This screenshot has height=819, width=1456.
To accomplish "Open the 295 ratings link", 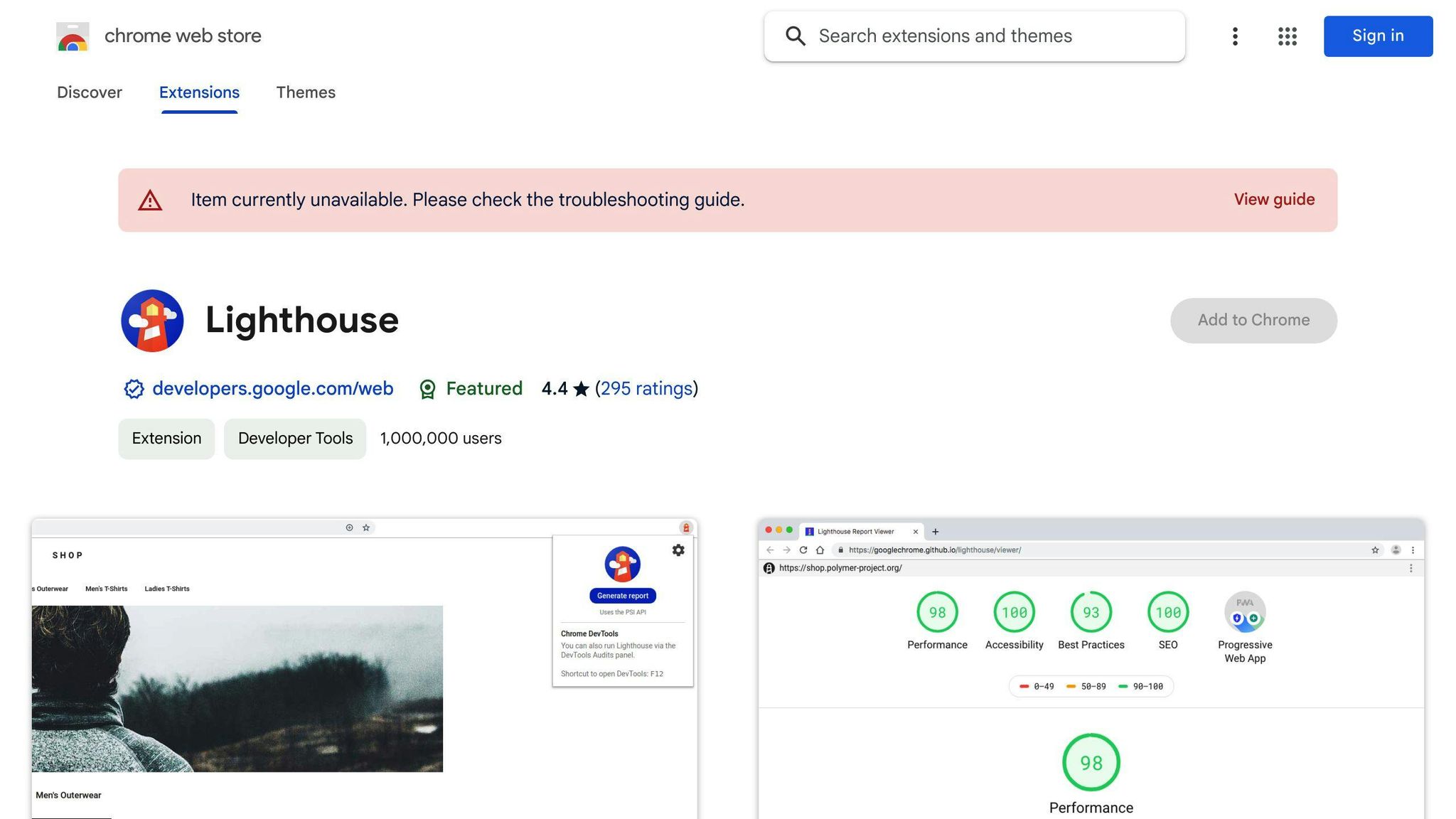I will click(x=646, y=389).
